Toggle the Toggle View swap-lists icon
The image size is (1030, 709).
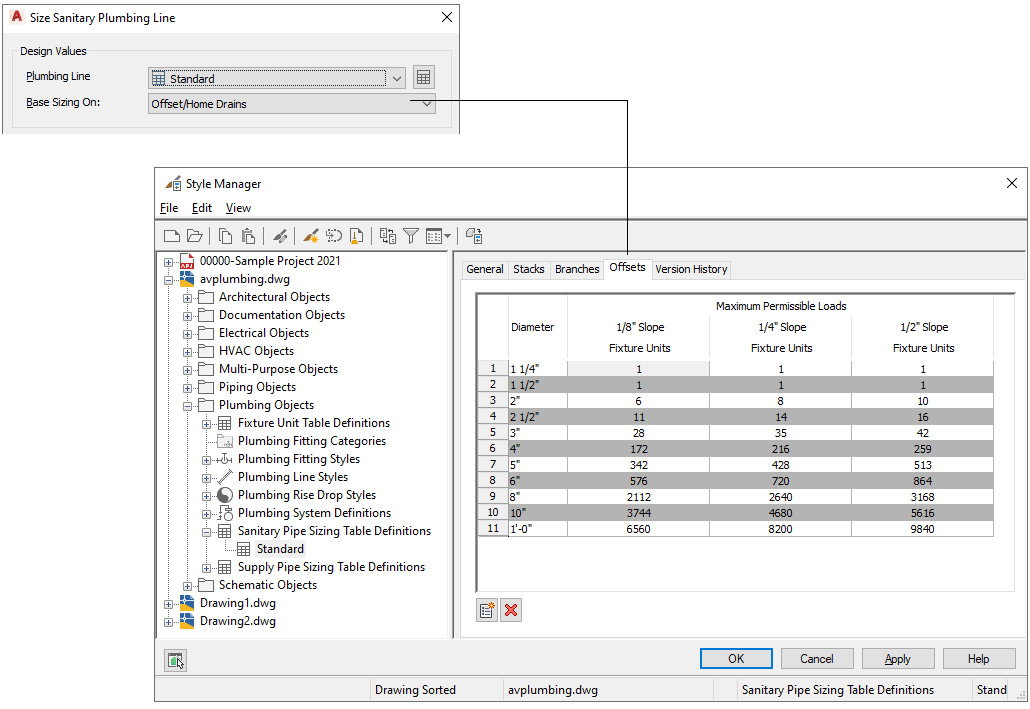coord(388,236)
